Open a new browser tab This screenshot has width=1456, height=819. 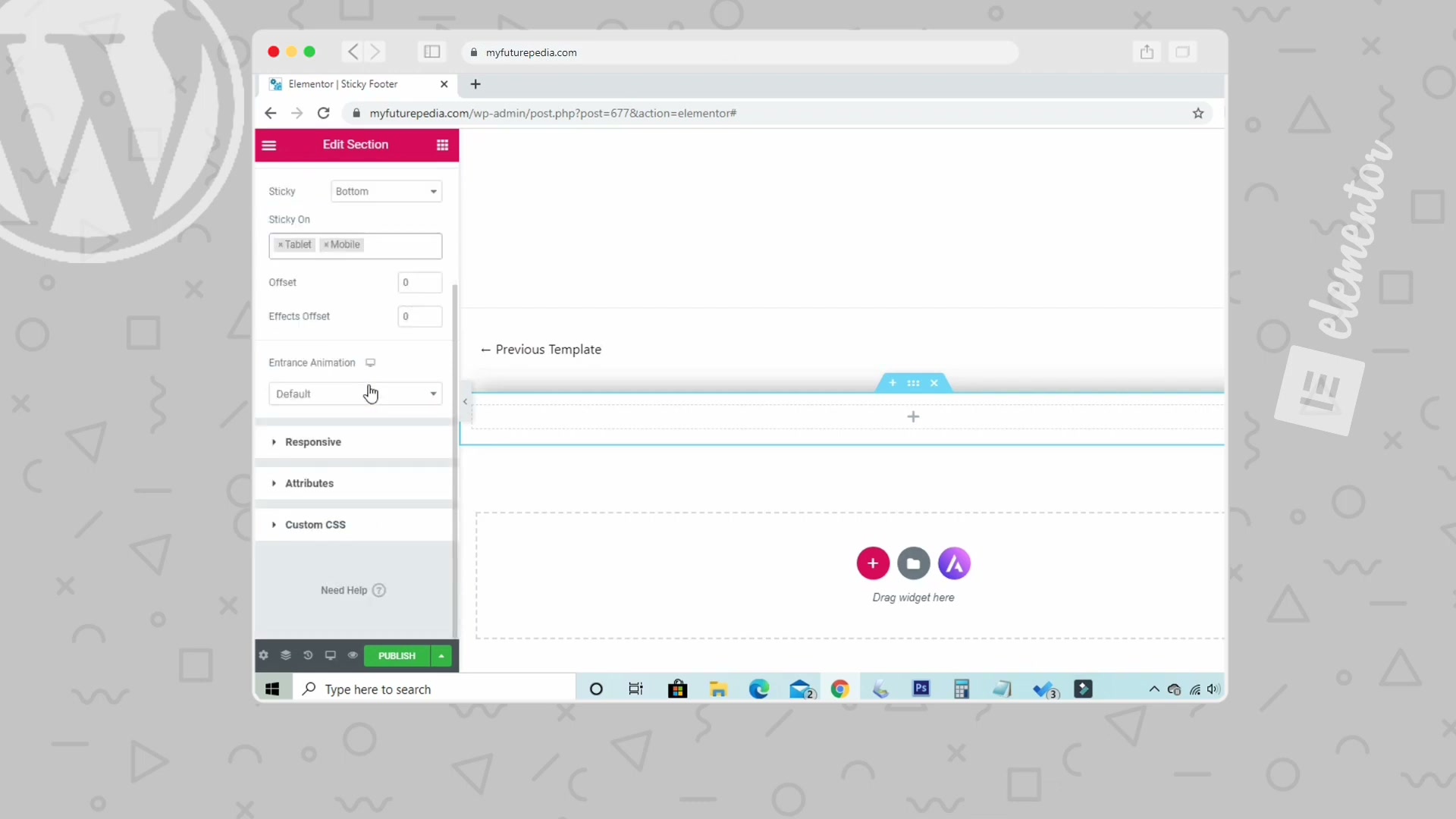tap(475, 84)
